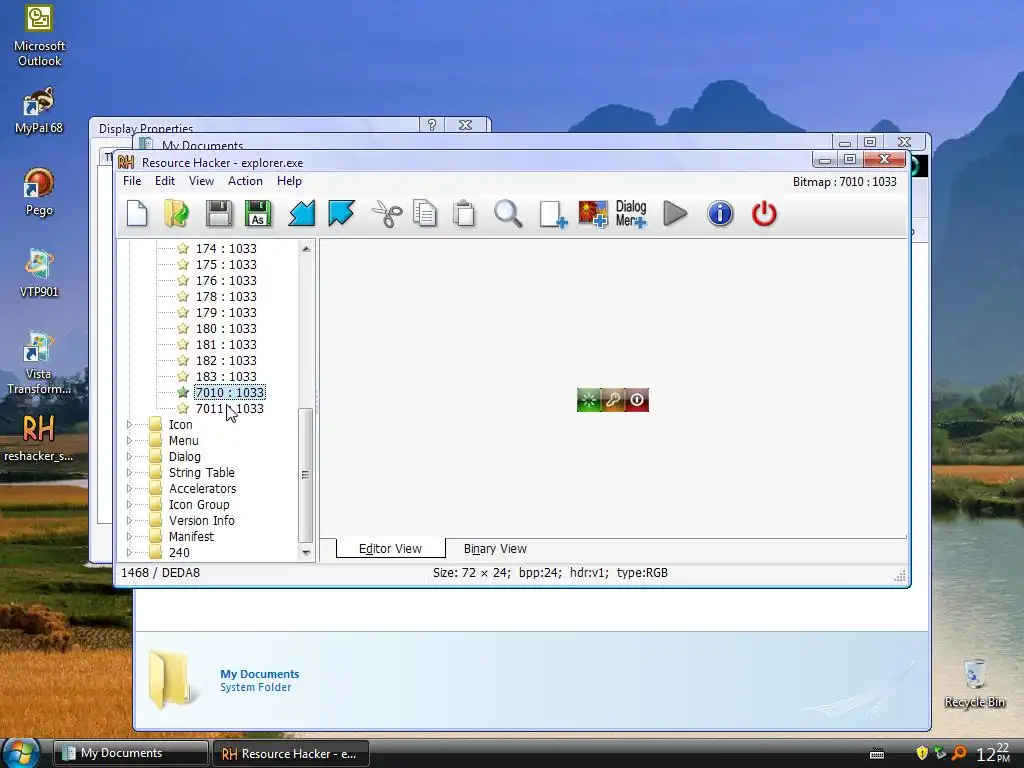Image resolution: width=1024 pixels, height=768 pixels.
Task: Open the Recycle Bin
Action: click(x=974, y=684)
